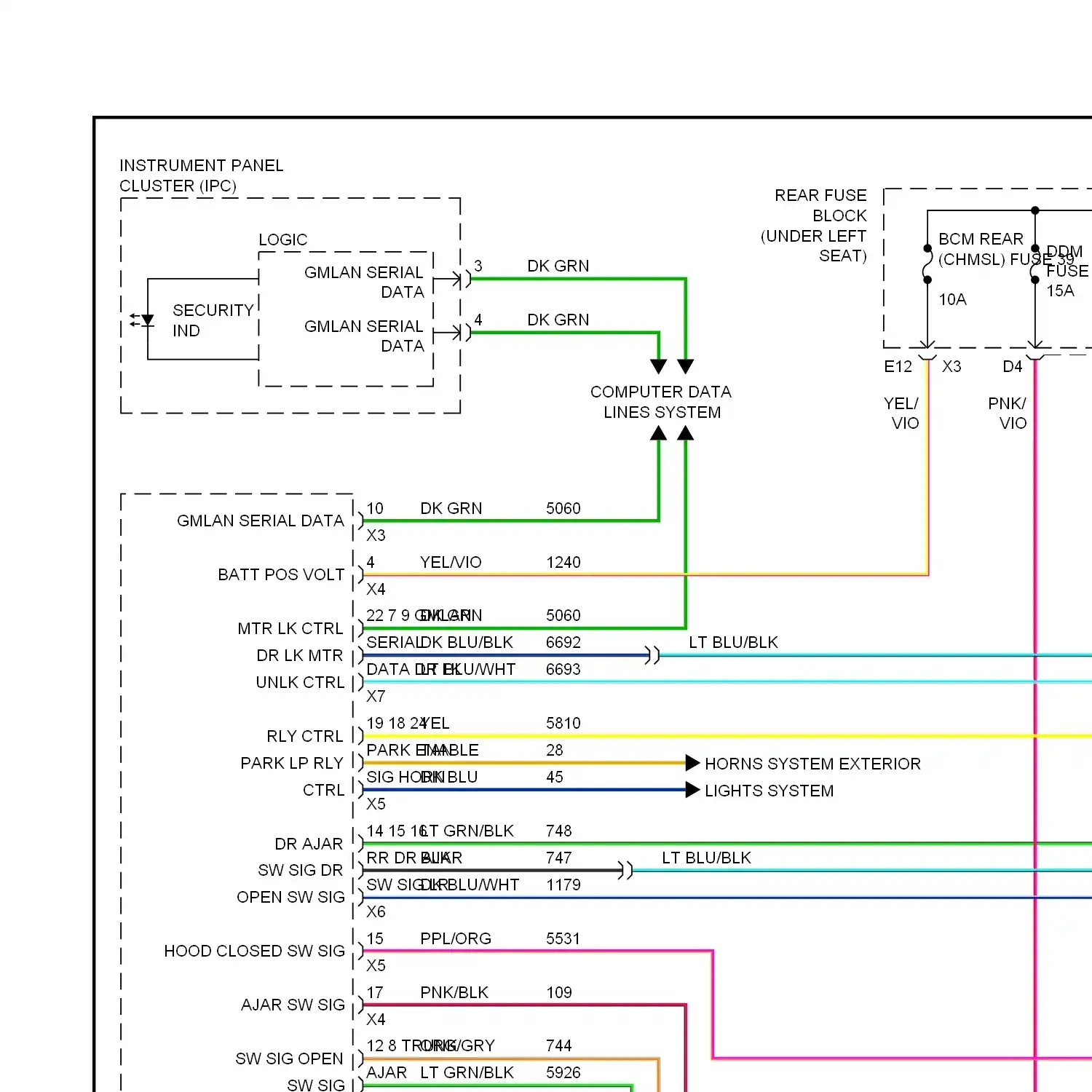Select the MTR LK CTRL label
The image size is (1092, 1092).
pyautogui.click(x=290, y=628)
